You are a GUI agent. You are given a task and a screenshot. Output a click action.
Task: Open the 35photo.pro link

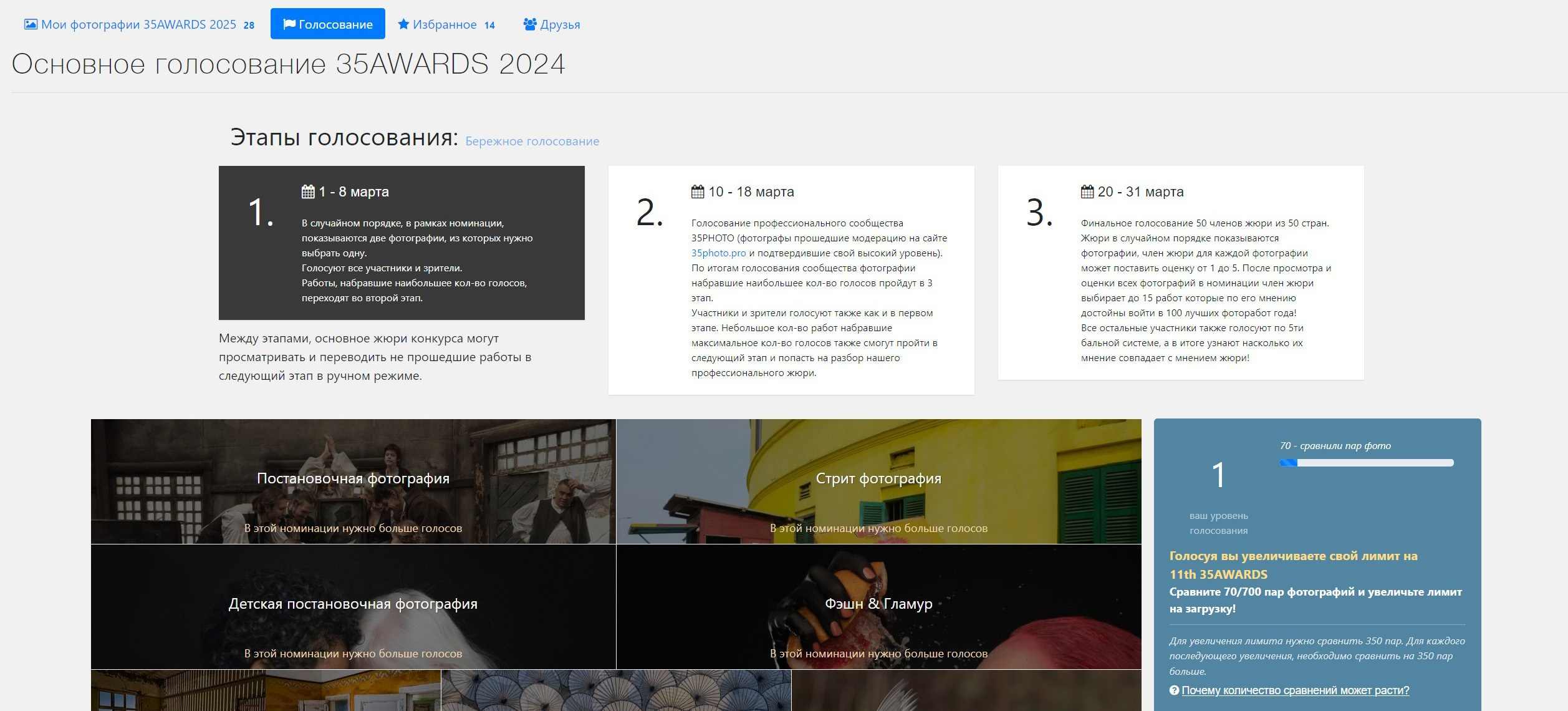coord(718,253)
